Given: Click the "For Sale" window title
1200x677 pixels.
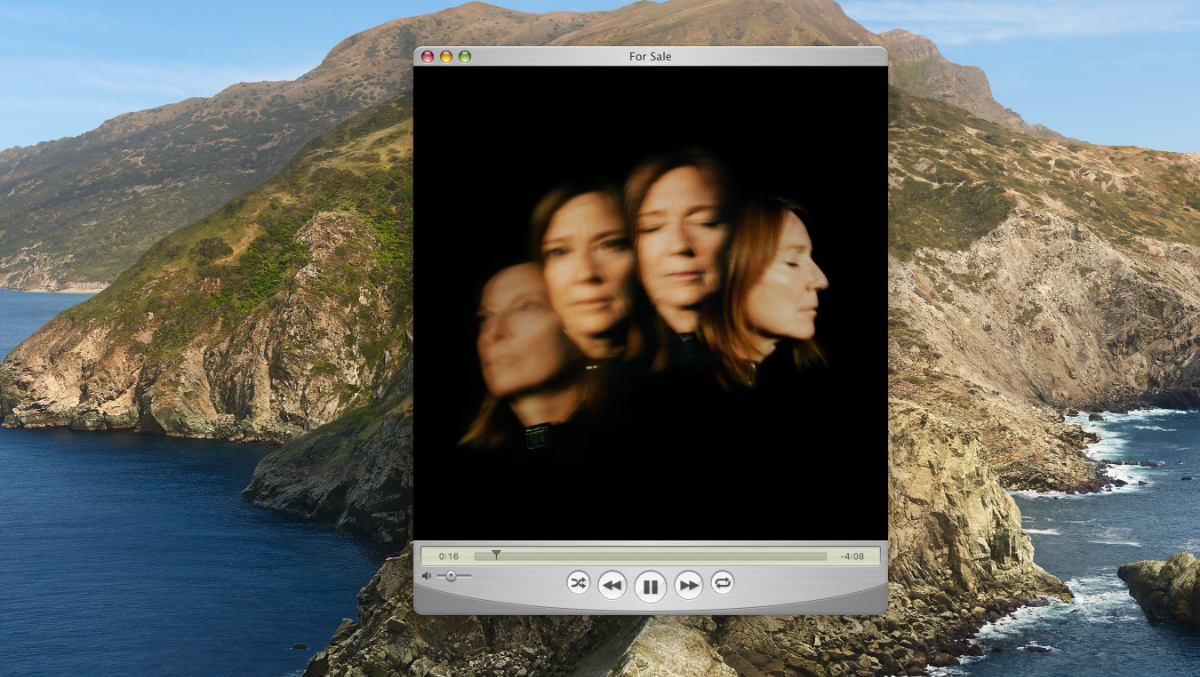Looking at the screenshot, I should pos(650,56).
